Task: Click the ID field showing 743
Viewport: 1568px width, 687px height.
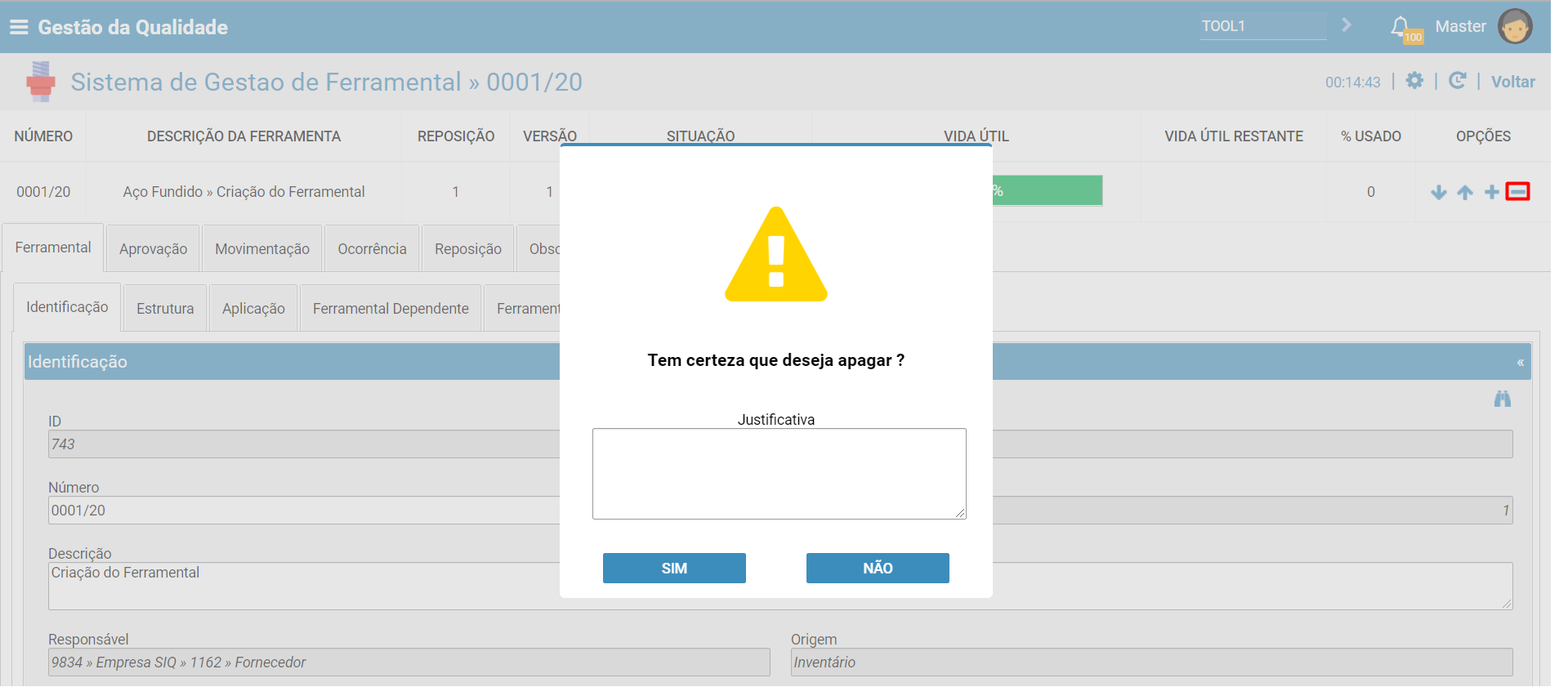Action: point(304,444)
